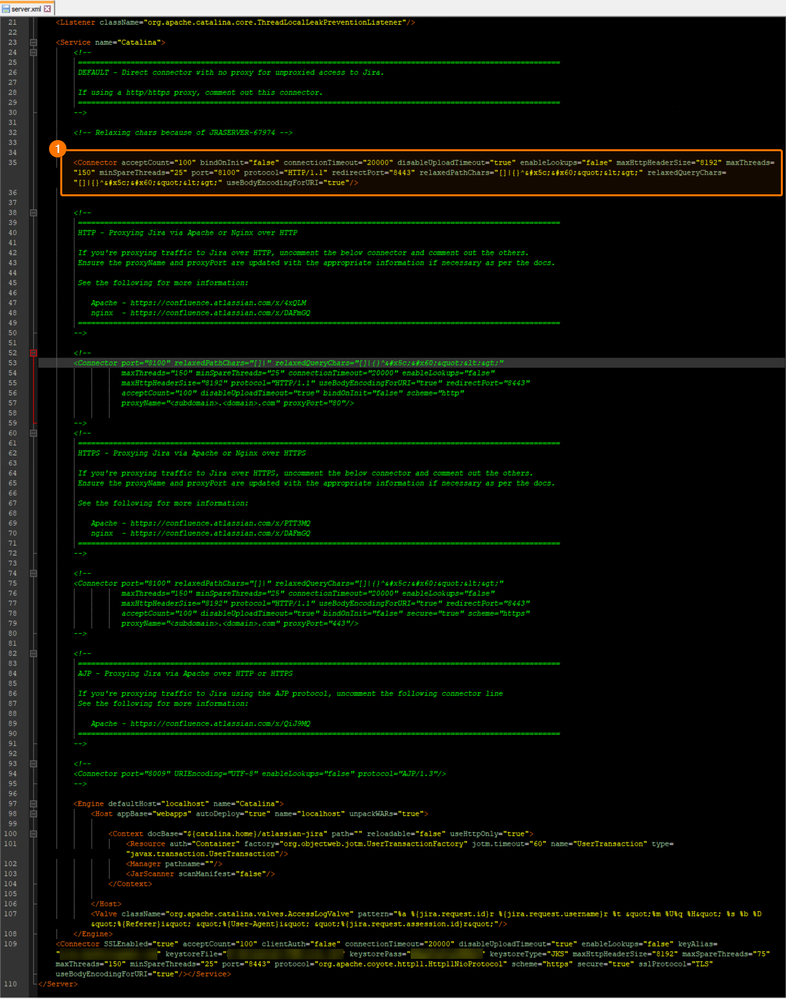786x999 pixels.
Task: Collapse the Context element fold at line 100
Action: 34,834
